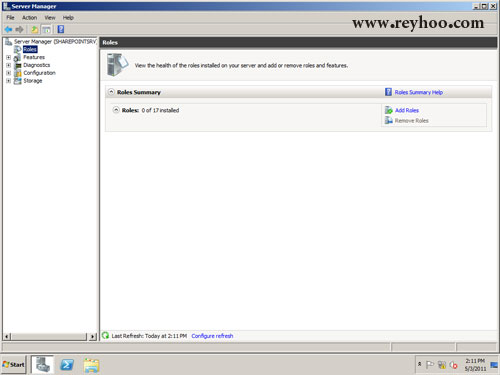The height and width of the screenshot is (375, 500).
Task: Click the Up one level folder icon
Action: coord(35,29)
